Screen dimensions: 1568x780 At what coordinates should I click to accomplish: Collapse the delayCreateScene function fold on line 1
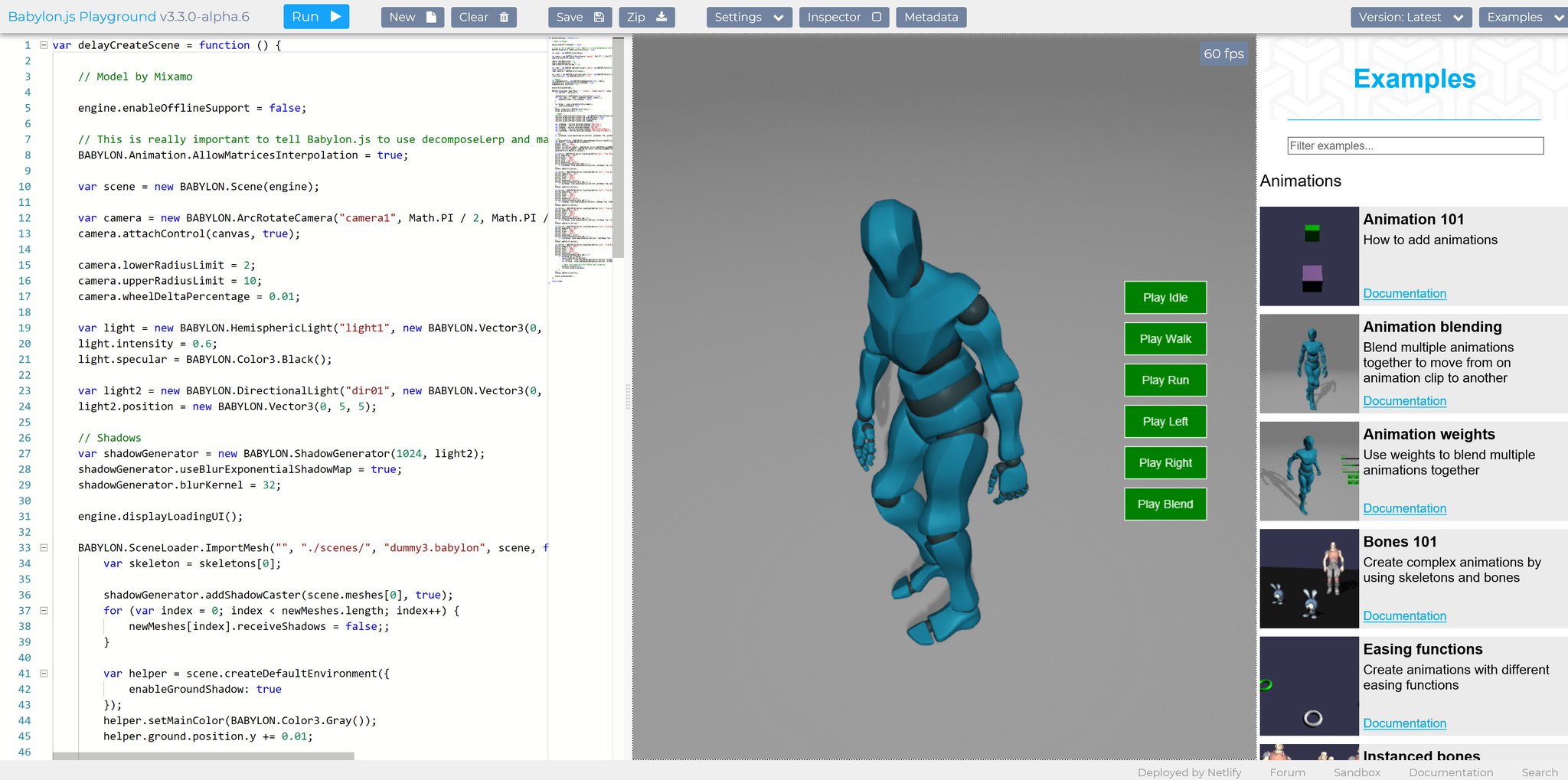[44, 45]
